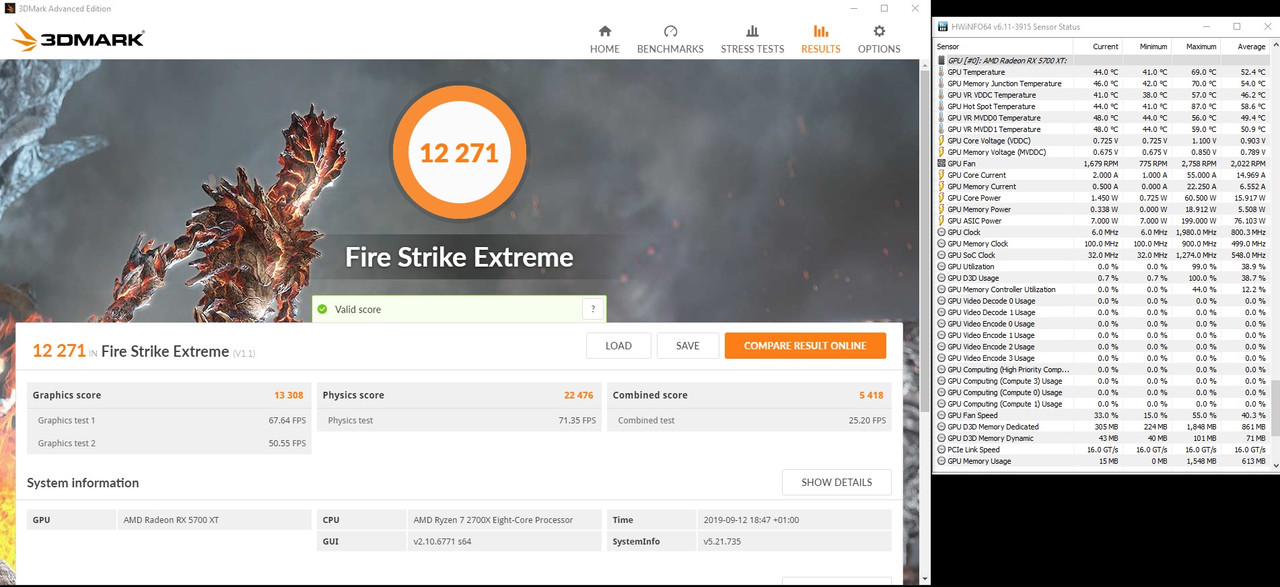The height and width of the screenshot is (587, 1280).
Task: Select the RESULTS tab
Action: (x=820, y=39)
